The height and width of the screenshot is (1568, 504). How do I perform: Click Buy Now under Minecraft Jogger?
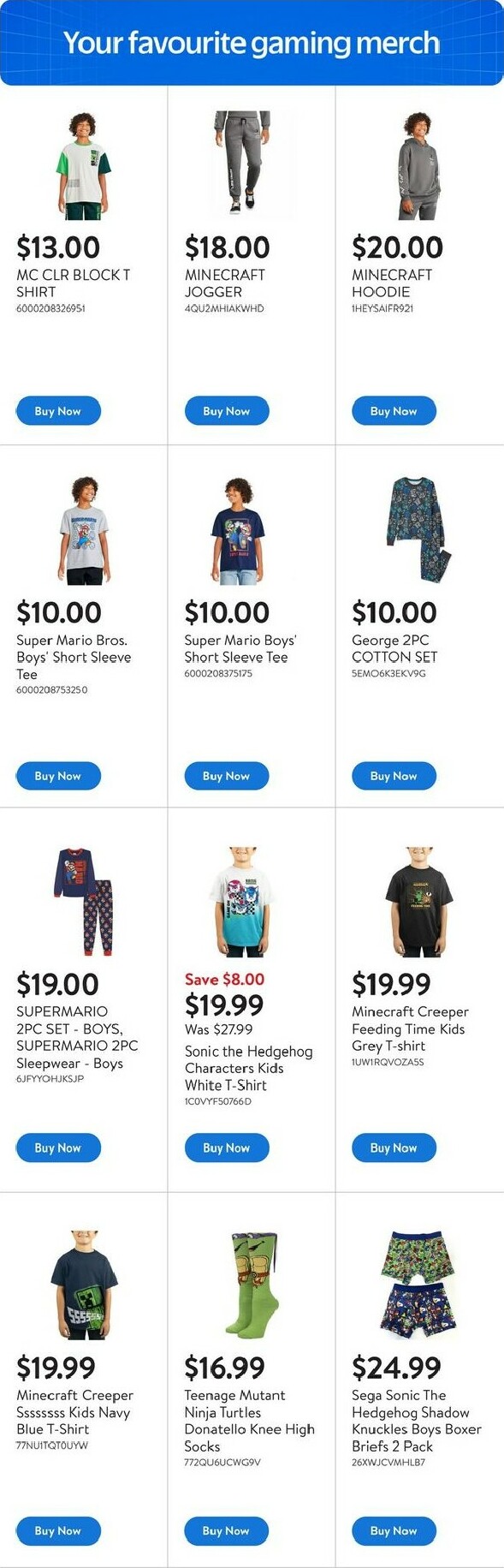pyautogui.click(x=227, y=411)
